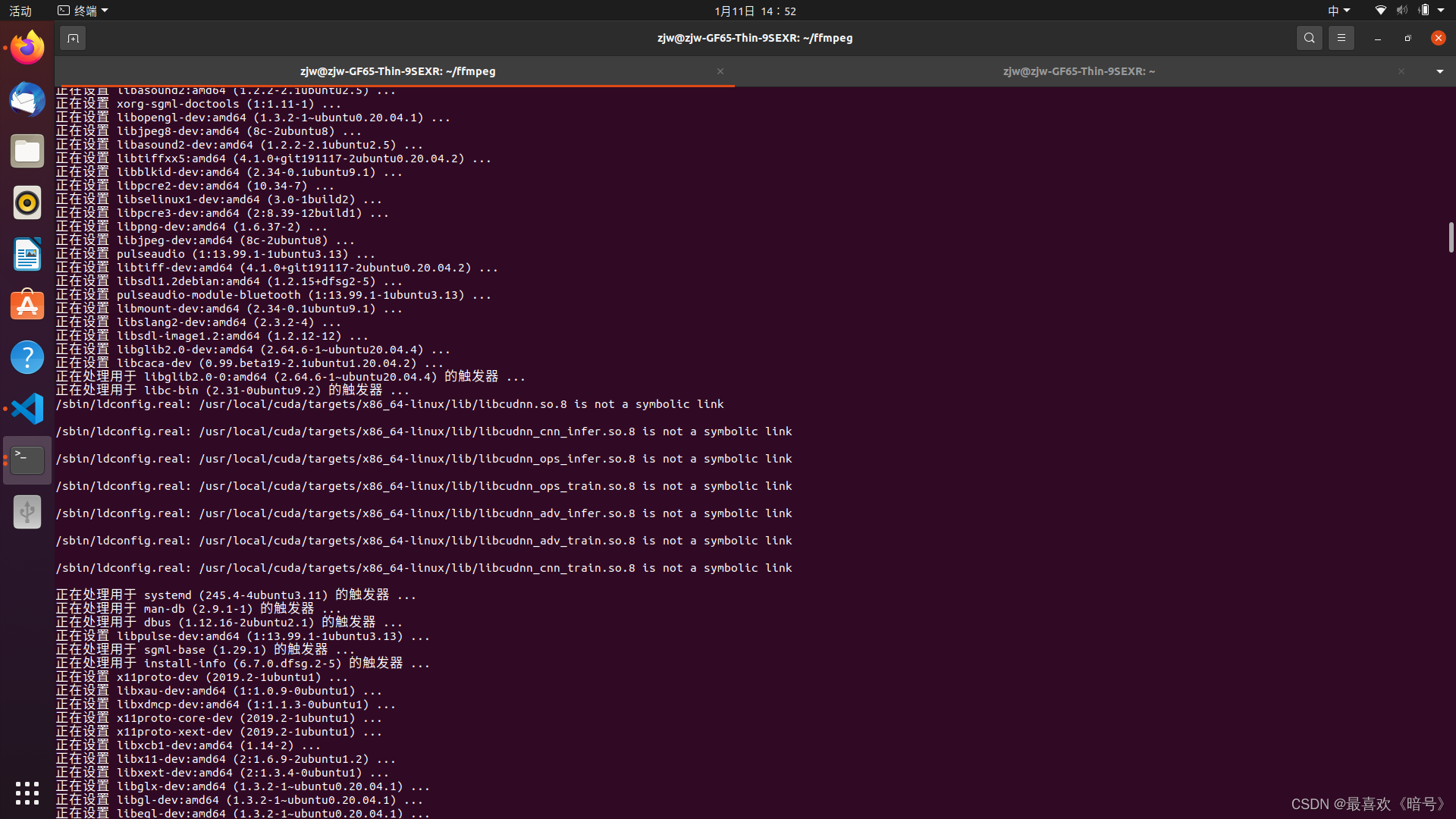
Task: Open the 终端 app menu dropdown
Action: [83, 11]
